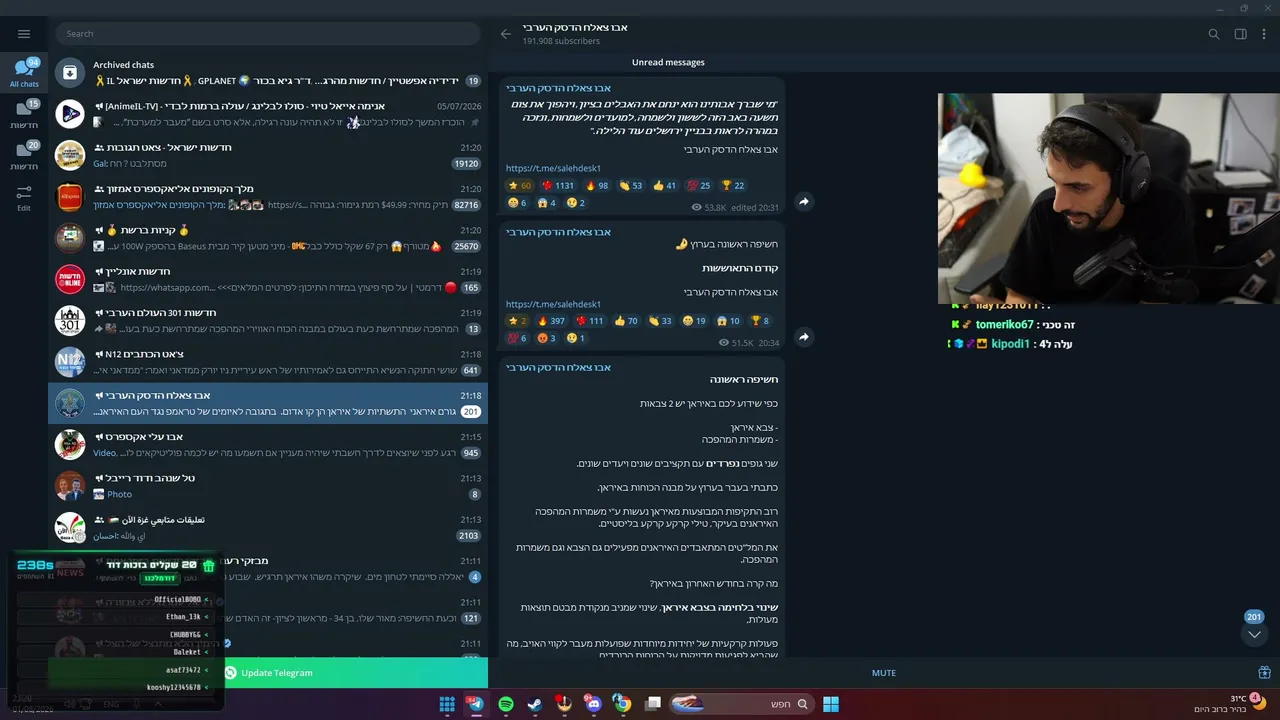
Task: Click the Telegram taskbar icon
Action: tap(476, 704)
